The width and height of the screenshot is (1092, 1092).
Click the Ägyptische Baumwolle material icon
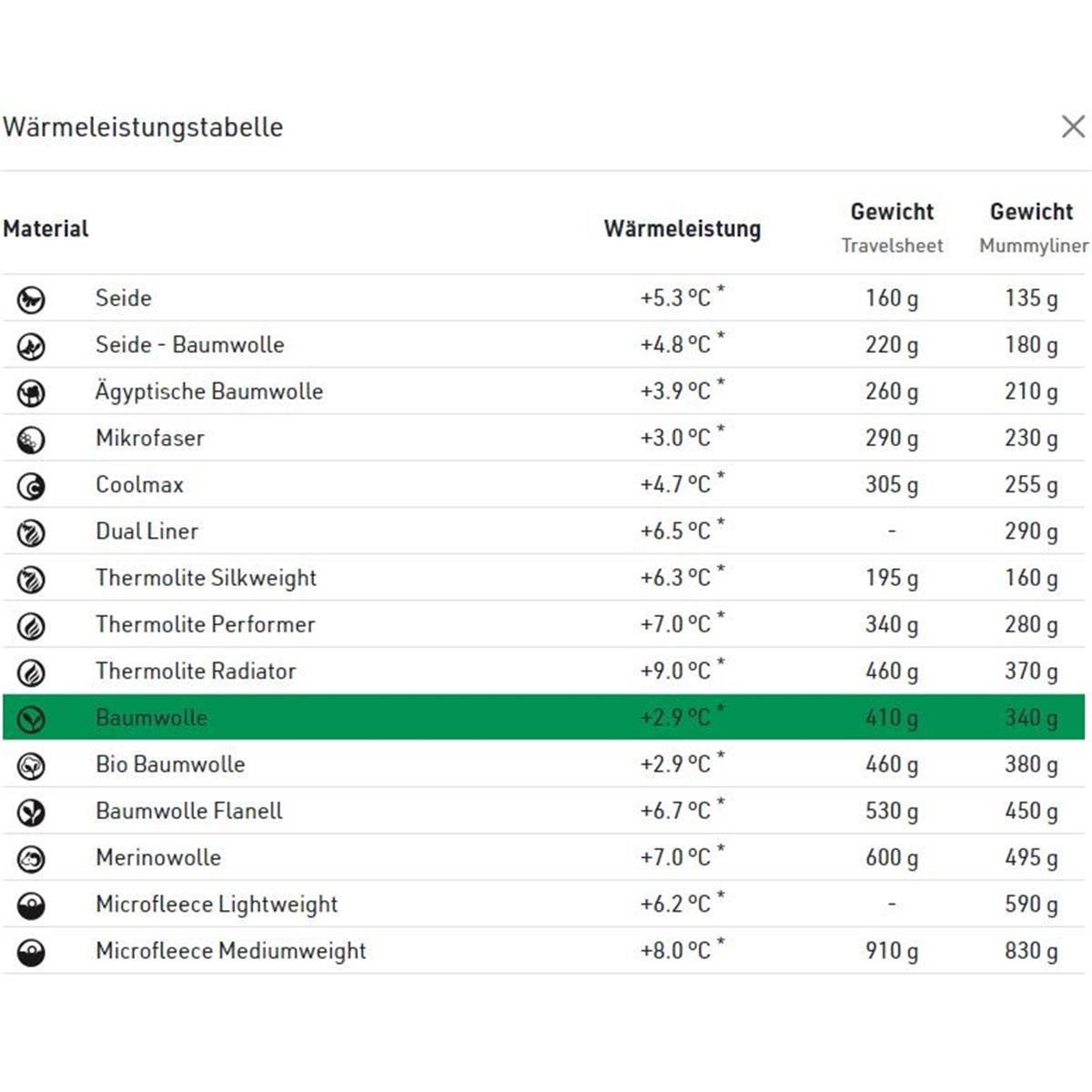pos(32,393)
